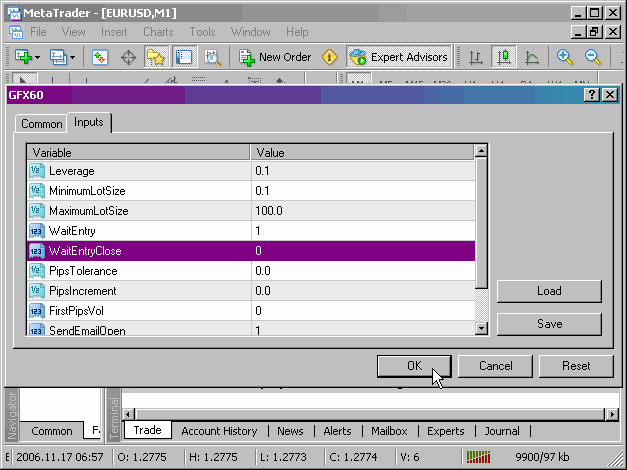Open the Window menu

251,32
